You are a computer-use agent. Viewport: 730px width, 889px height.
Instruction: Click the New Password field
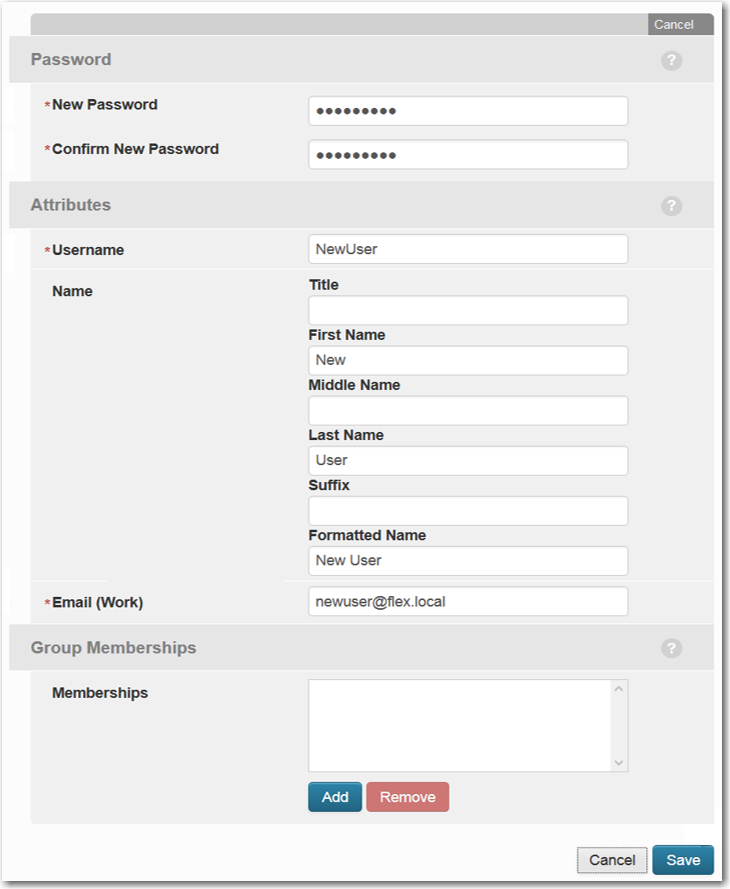467,111
